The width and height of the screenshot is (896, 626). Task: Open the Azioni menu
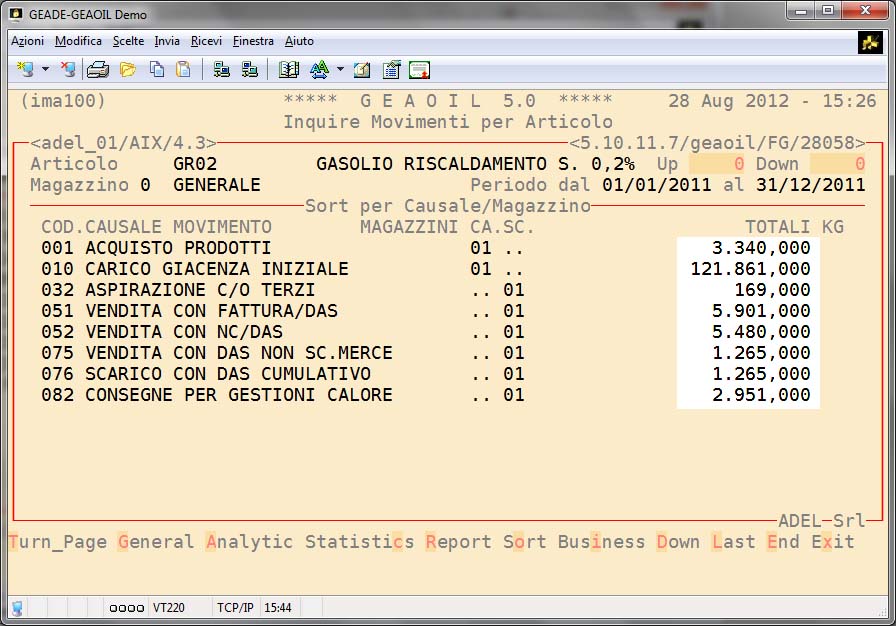pos(27,41)
